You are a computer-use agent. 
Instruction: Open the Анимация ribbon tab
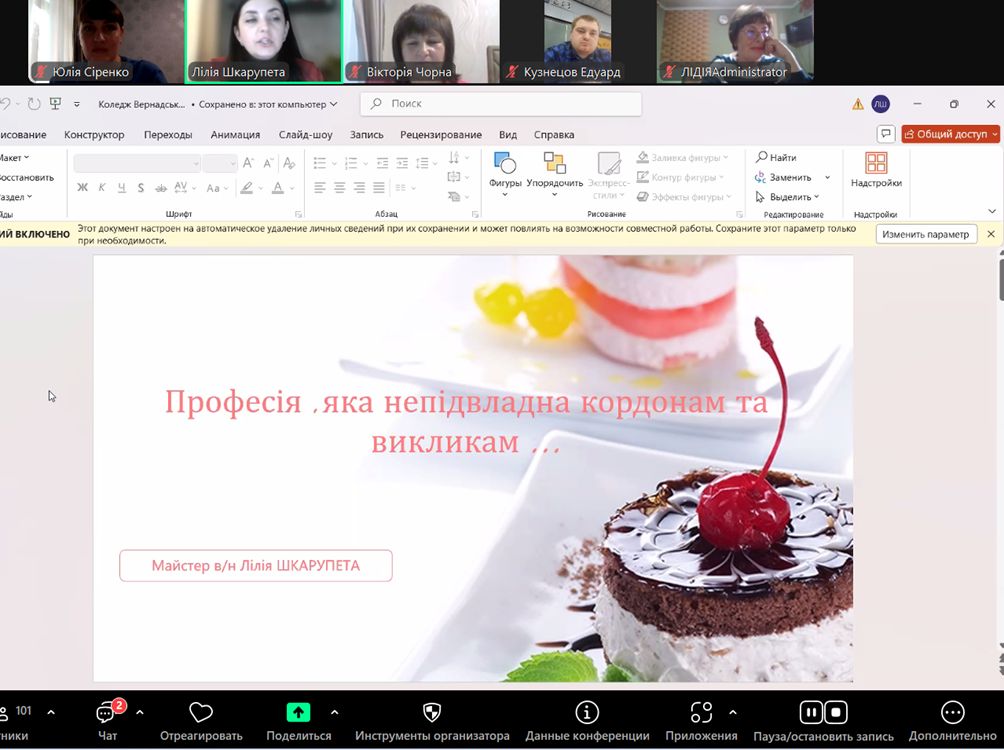point(235,134)
